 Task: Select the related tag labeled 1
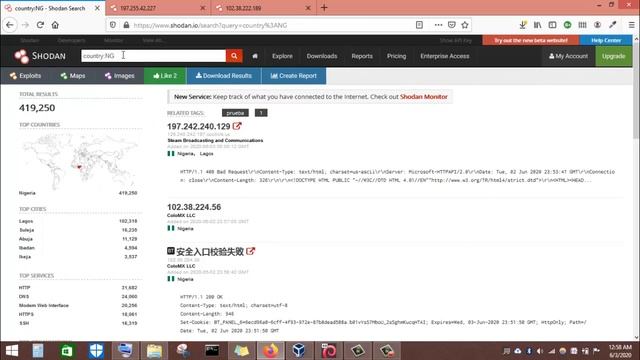(261, 113)
